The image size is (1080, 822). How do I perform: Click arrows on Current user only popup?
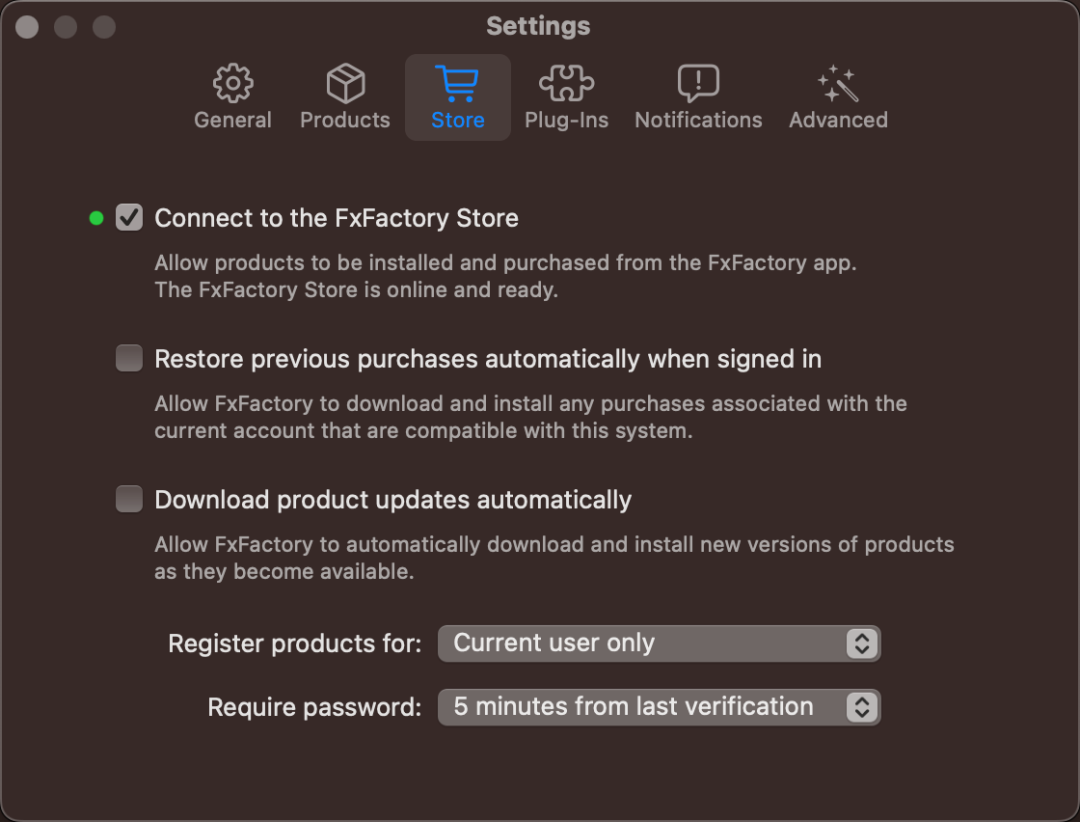point(862,644)
